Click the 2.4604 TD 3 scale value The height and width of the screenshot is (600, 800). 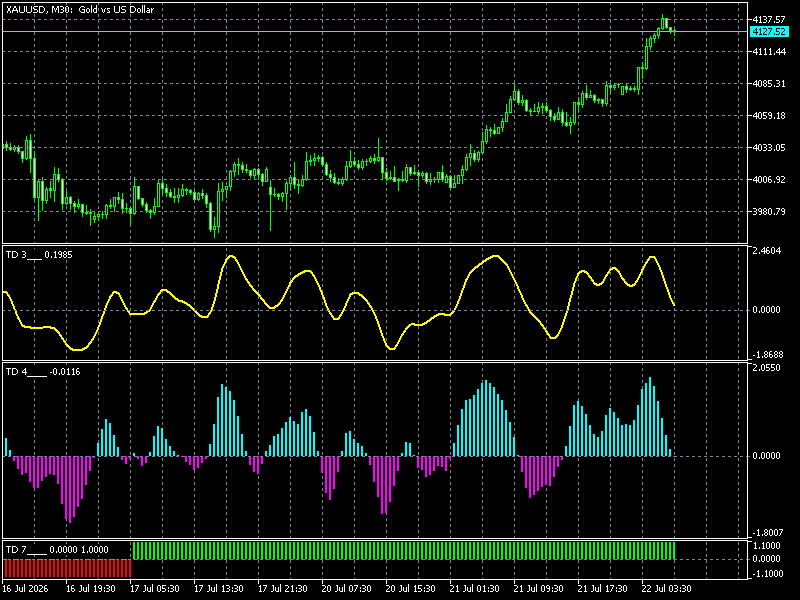(767, 252)
